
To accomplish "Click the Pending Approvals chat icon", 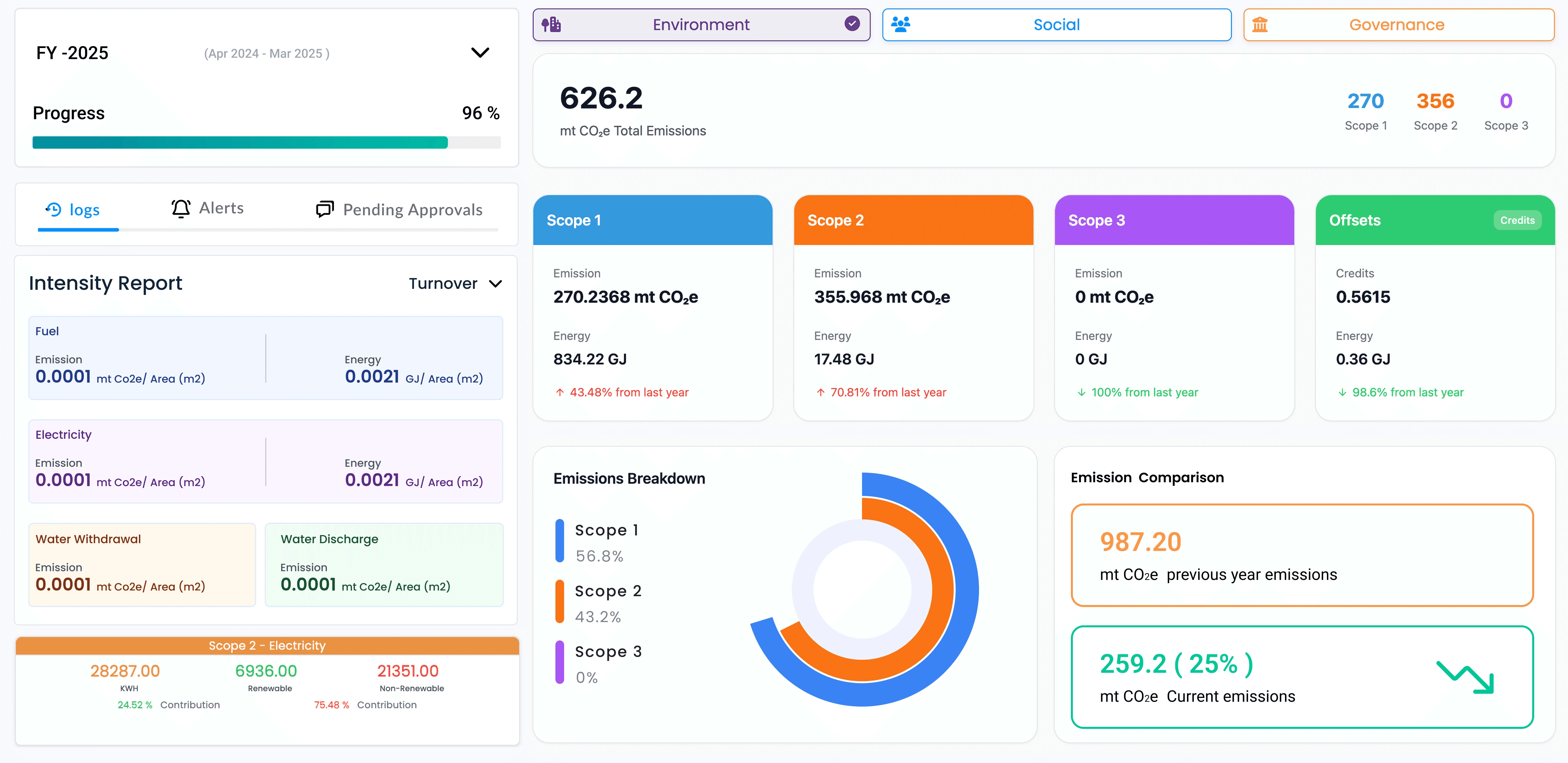I will [x=324, y=209].
